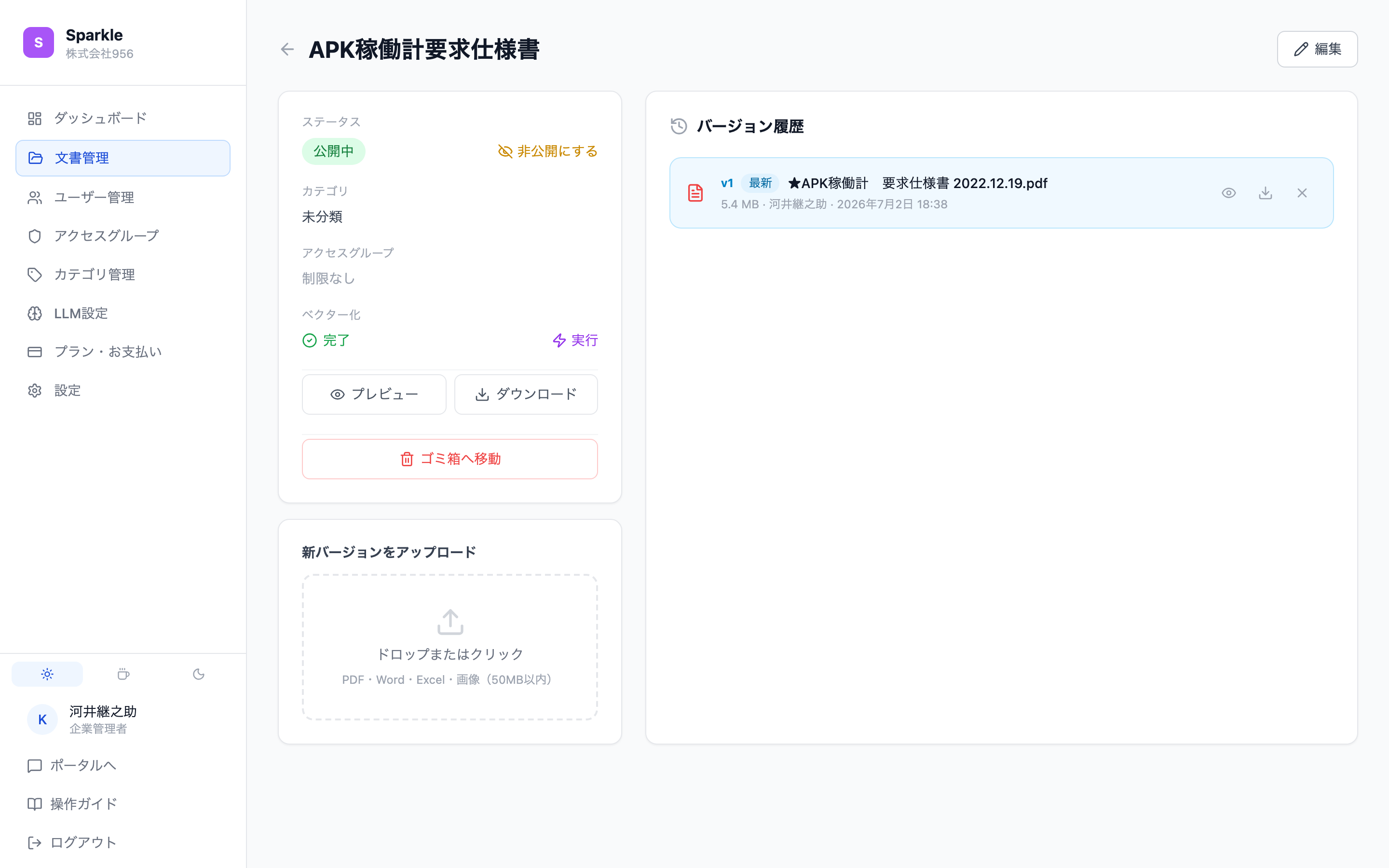Click the プレビュー button

pyautogui.click(x=374, y=394)
